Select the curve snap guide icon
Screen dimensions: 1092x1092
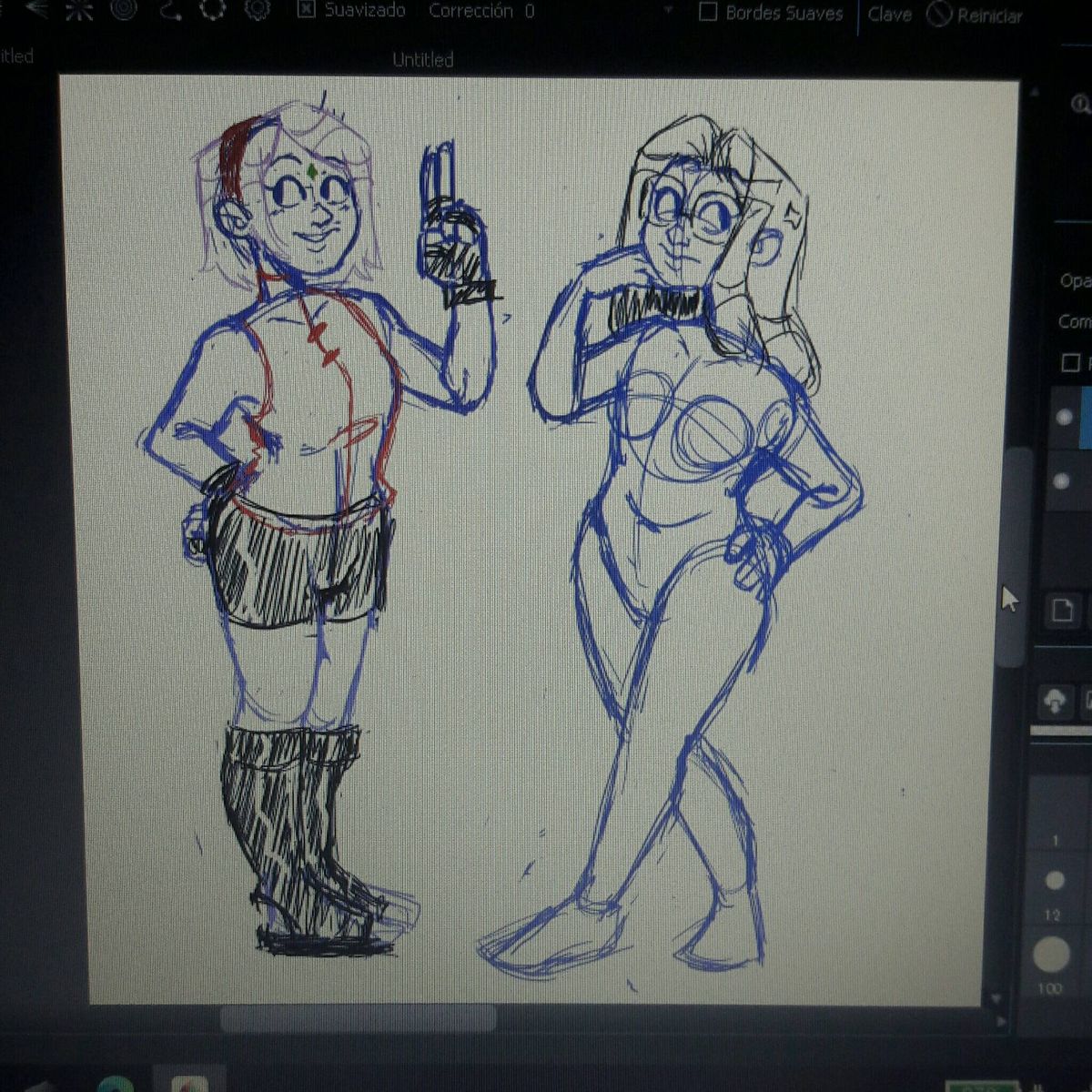[x=169, y=9]
